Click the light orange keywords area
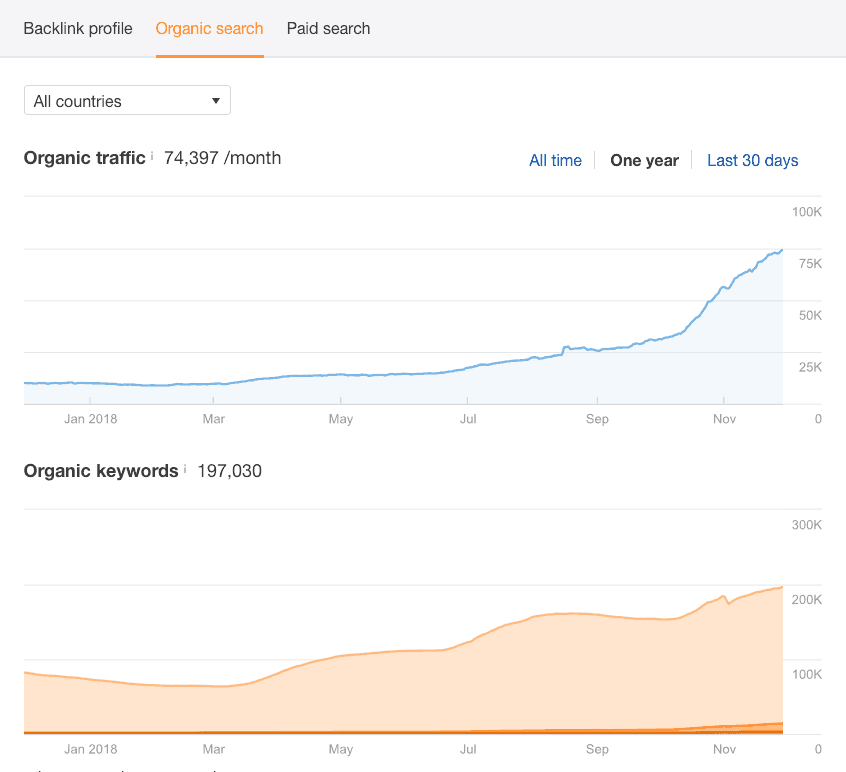 (x=400, y=690)
